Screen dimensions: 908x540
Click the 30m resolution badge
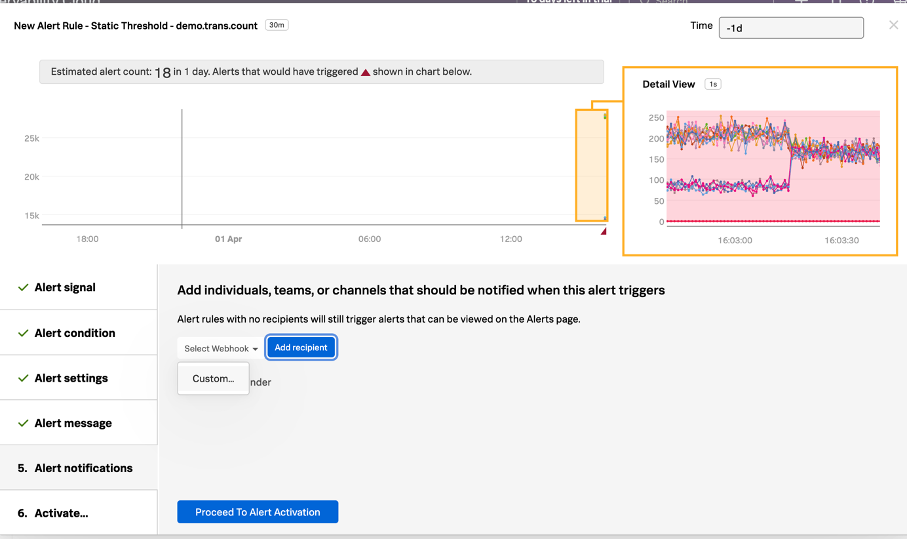click(276, 25)
